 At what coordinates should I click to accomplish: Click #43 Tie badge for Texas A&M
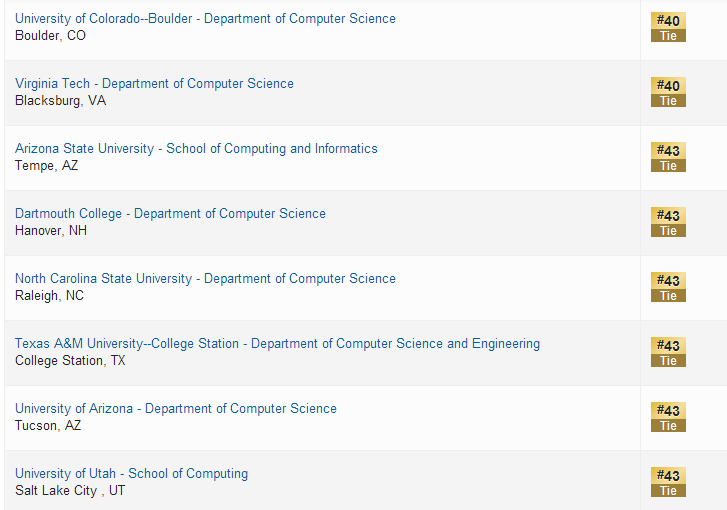(x=668, y=352)
